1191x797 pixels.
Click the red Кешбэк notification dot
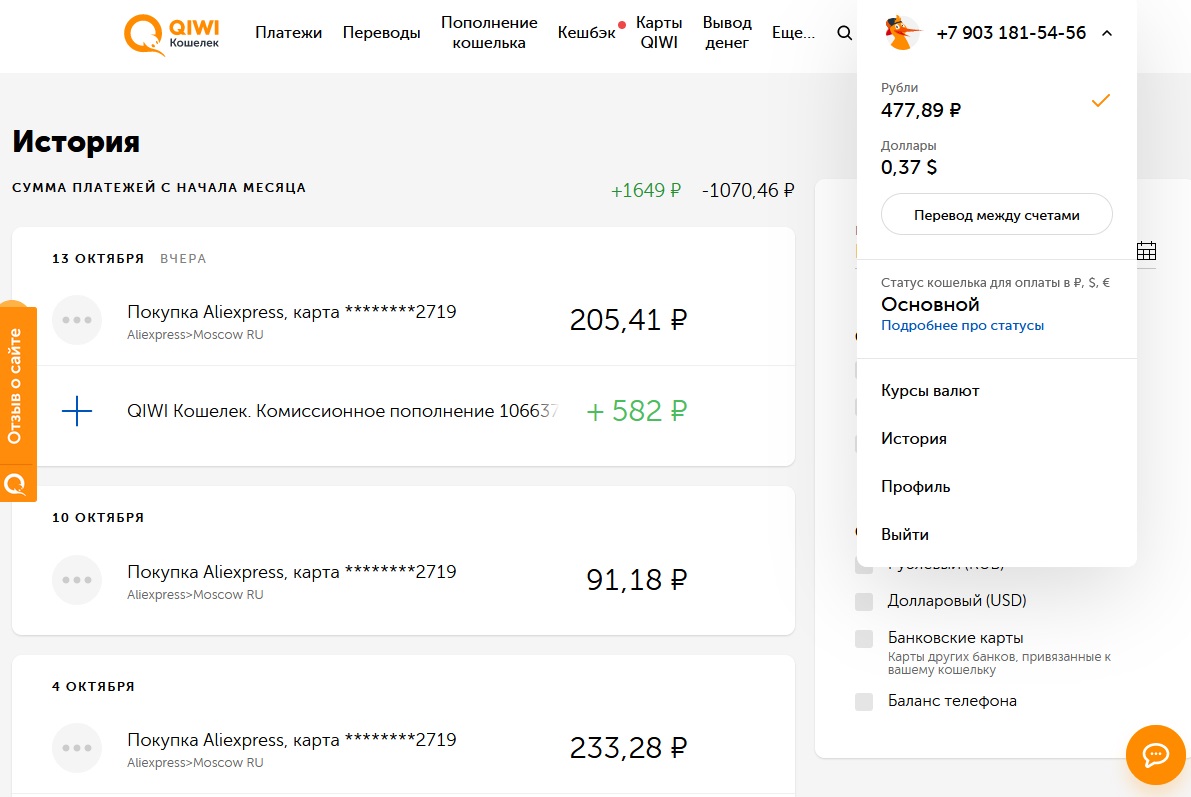tap(622, 25)
